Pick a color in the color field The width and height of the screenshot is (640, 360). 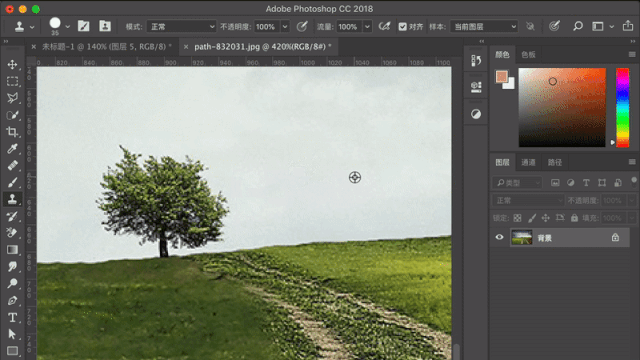tap(562, 107)
